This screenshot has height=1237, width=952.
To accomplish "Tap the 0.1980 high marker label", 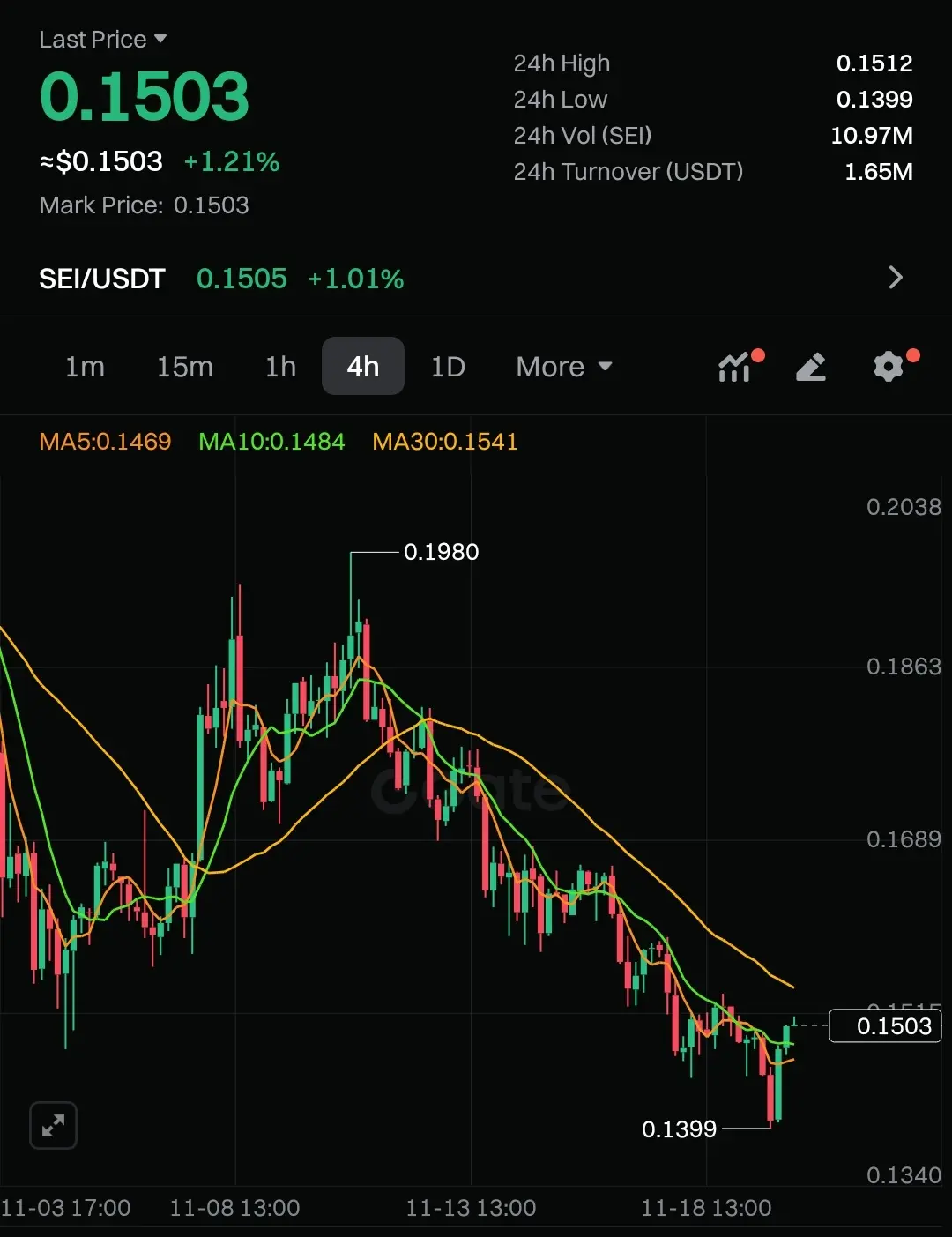I will (x=441, y=552).
